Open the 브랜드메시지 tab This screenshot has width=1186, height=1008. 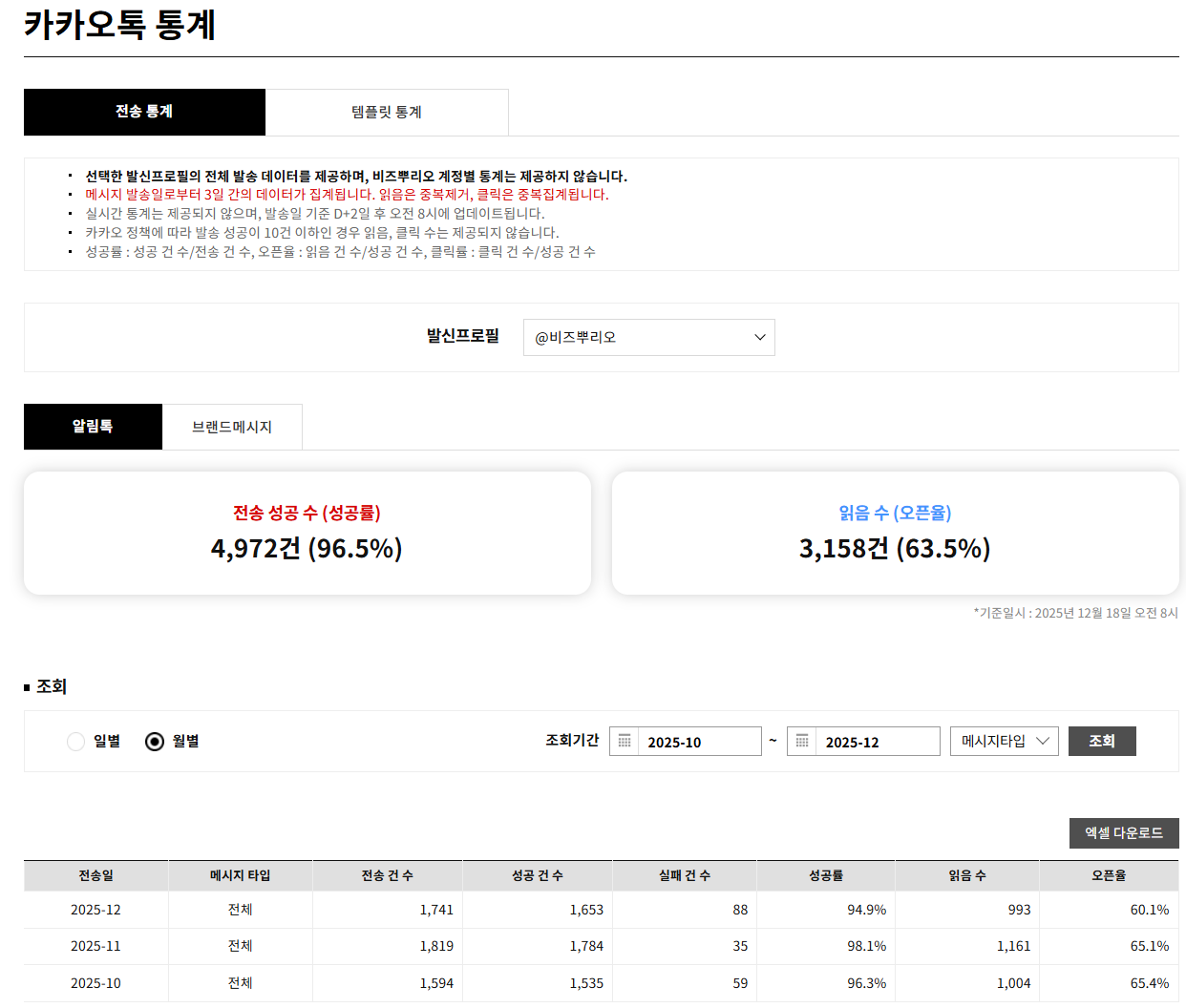(x=232, y=427)
